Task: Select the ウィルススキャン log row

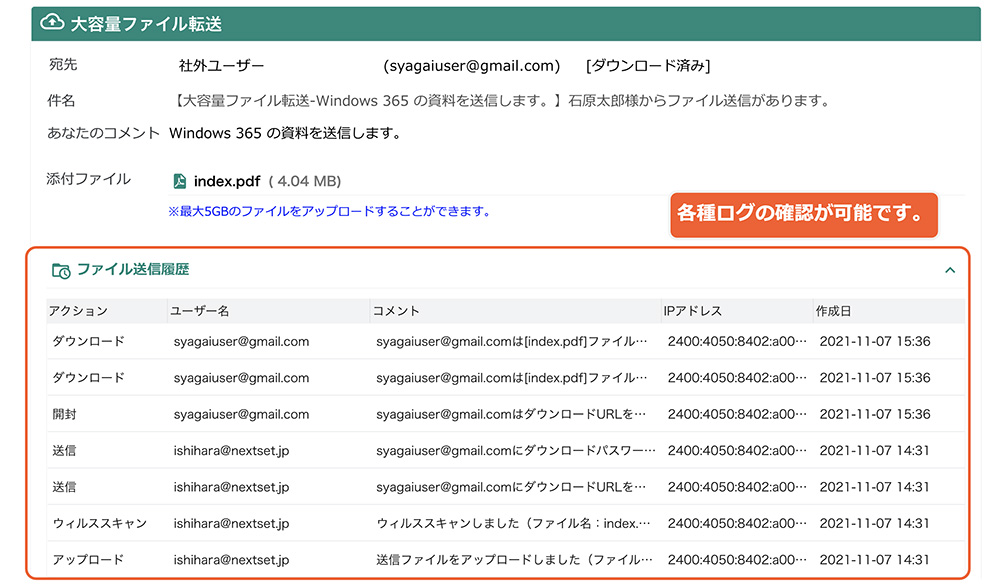Action: coord(505,523)
